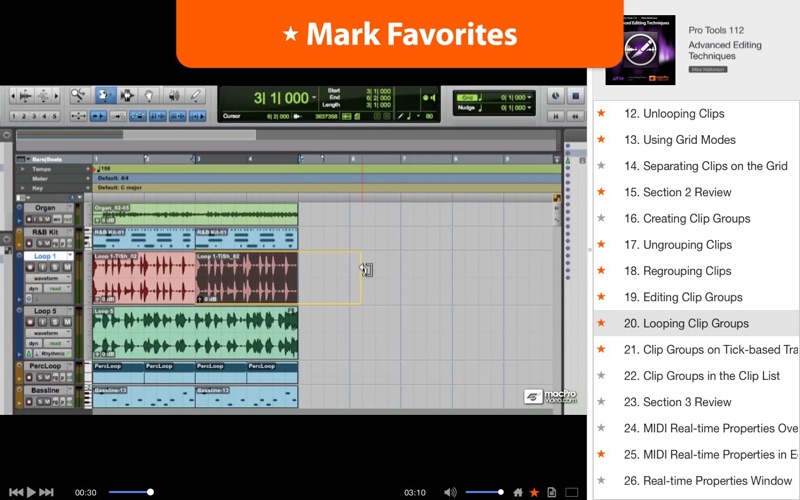Mute the Loop 1 track

point(67,267)
